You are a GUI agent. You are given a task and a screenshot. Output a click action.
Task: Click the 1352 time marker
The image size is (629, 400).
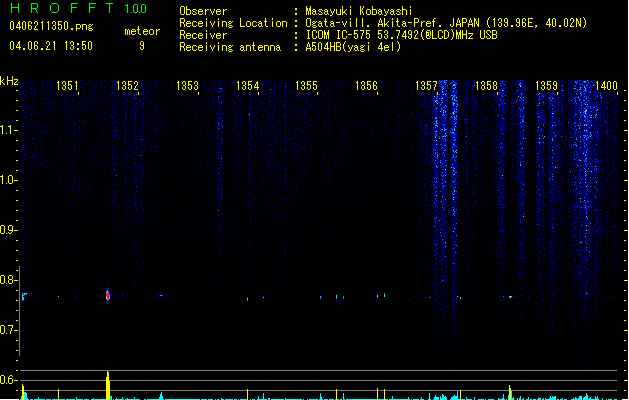(x=127, y=86)
